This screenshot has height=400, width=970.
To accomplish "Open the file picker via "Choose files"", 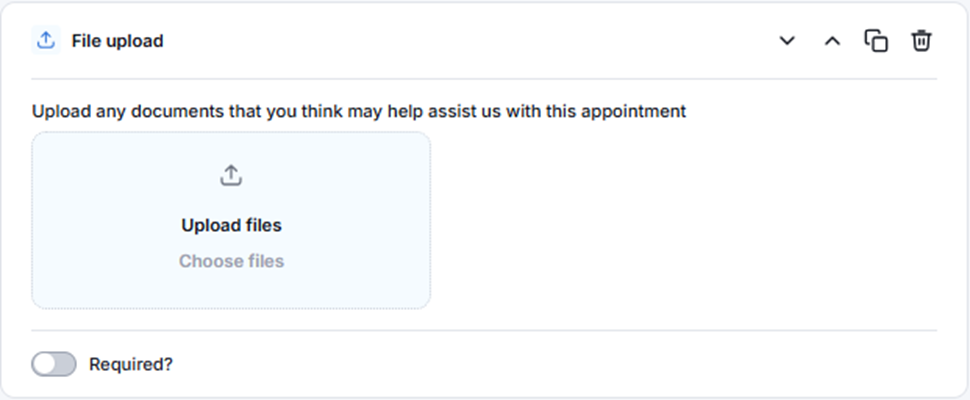I will tap(231, 262).
